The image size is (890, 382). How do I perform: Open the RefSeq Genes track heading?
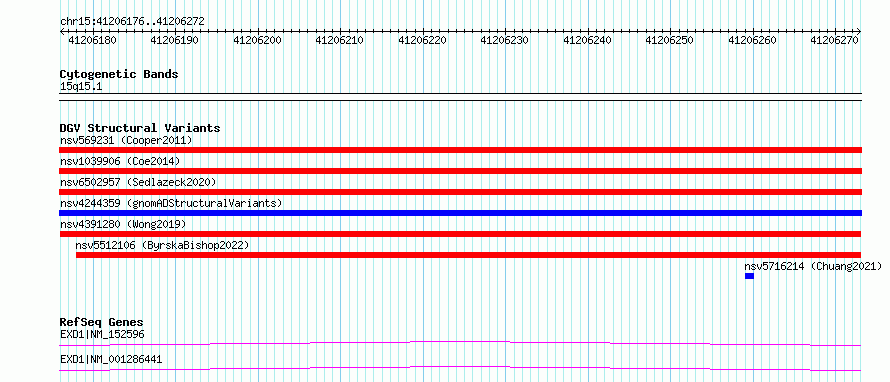tap(101, 323)
